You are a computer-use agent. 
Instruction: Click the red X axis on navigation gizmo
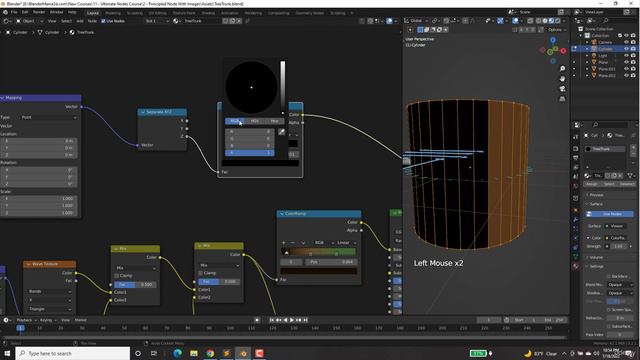tap(563, 51)
